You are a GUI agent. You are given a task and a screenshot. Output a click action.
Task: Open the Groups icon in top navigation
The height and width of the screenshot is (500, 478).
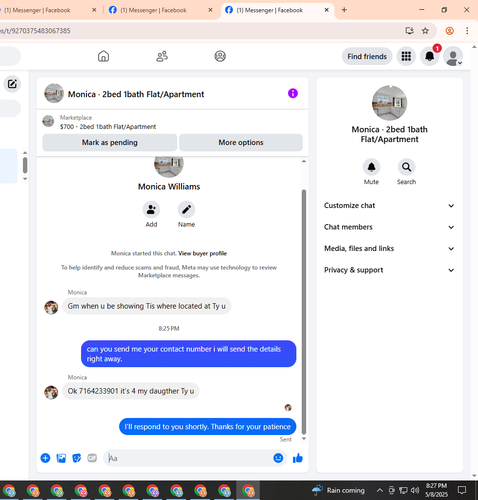coord(220,56)
